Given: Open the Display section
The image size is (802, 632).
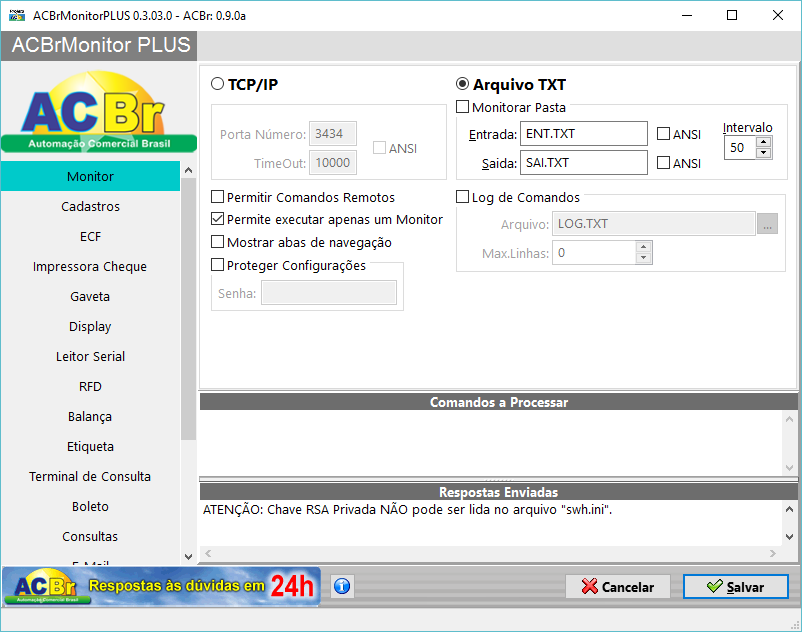Looking at the screenshot, I should (x=91, y=327).
